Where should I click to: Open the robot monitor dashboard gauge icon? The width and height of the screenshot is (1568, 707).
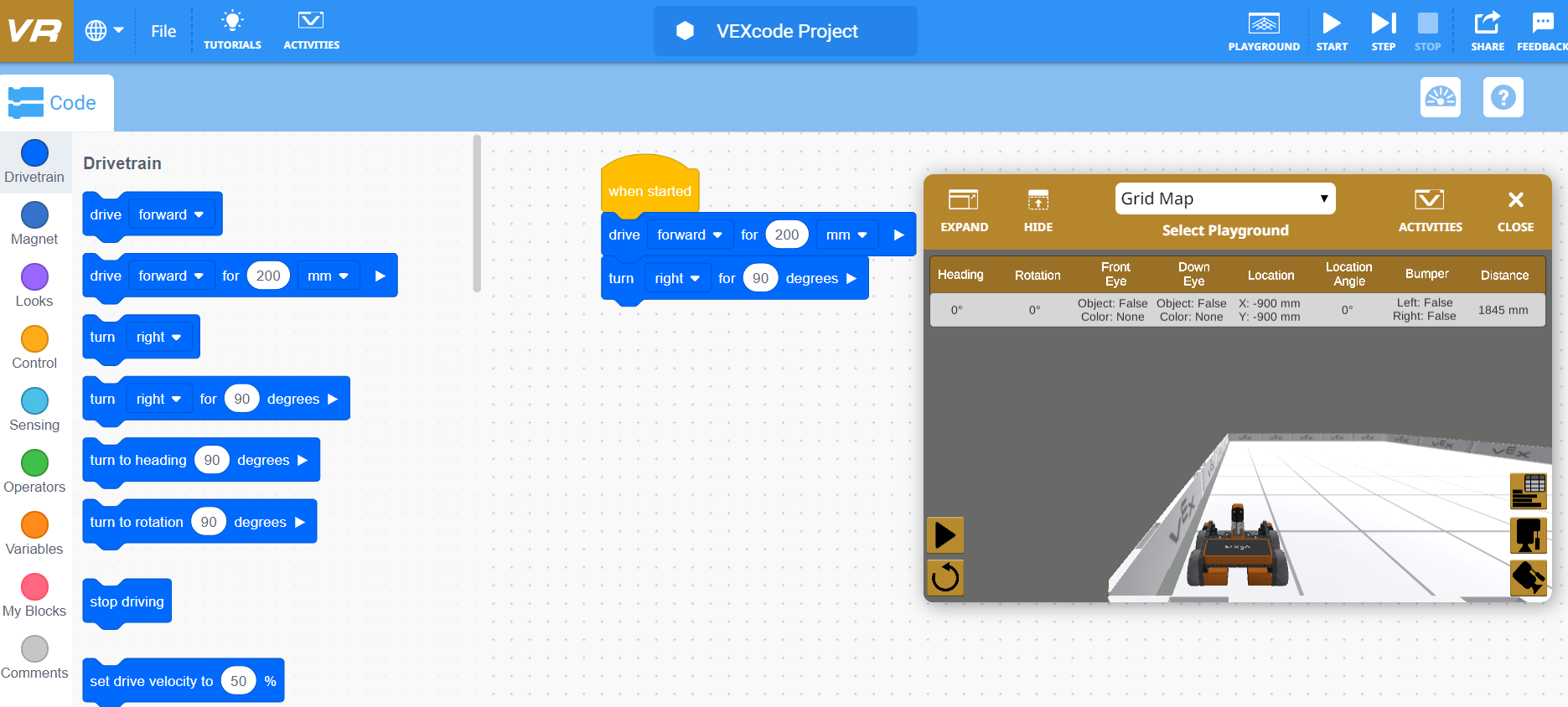tap(1440, 98)
